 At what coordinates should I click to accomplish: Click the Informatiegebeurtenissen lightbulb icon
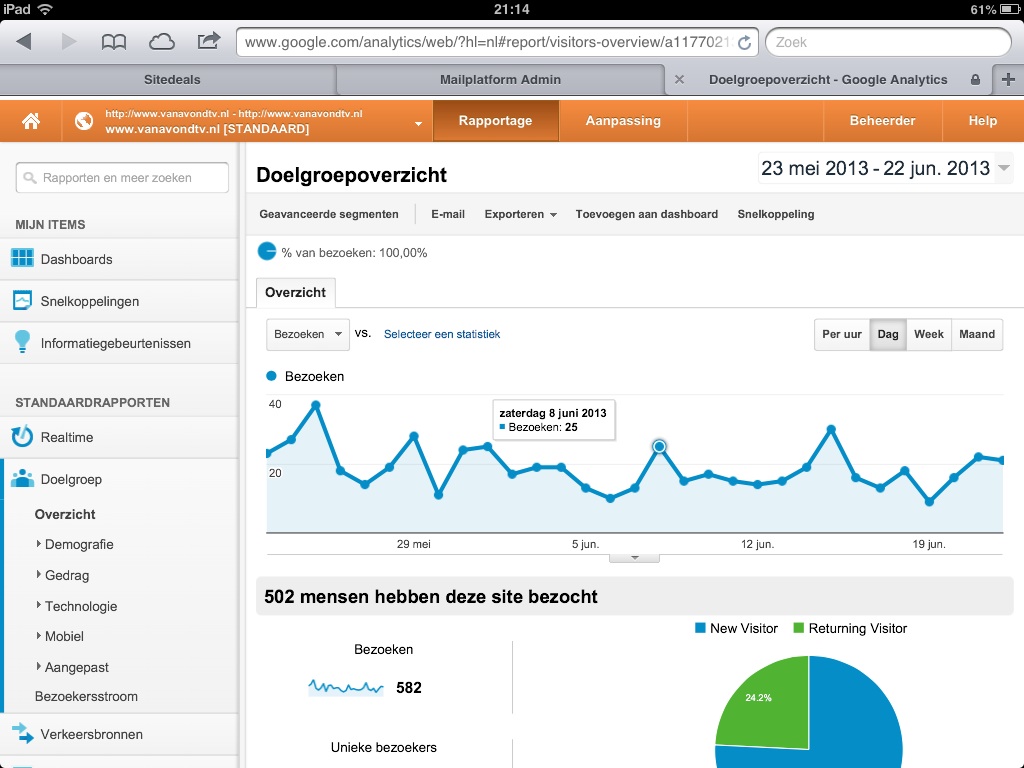click(22, 342)
